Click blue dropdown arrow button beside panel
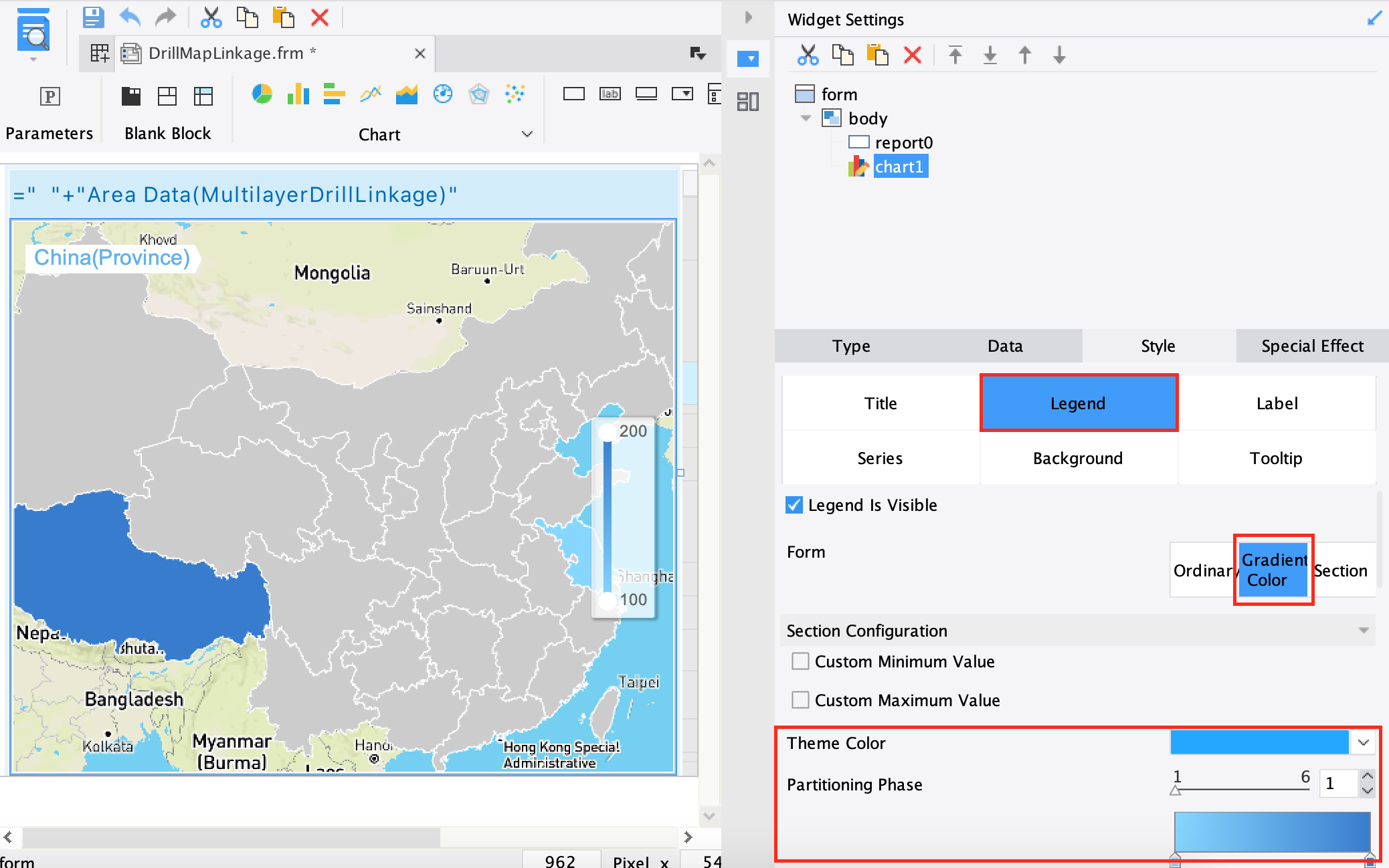 tap(747, 59)
